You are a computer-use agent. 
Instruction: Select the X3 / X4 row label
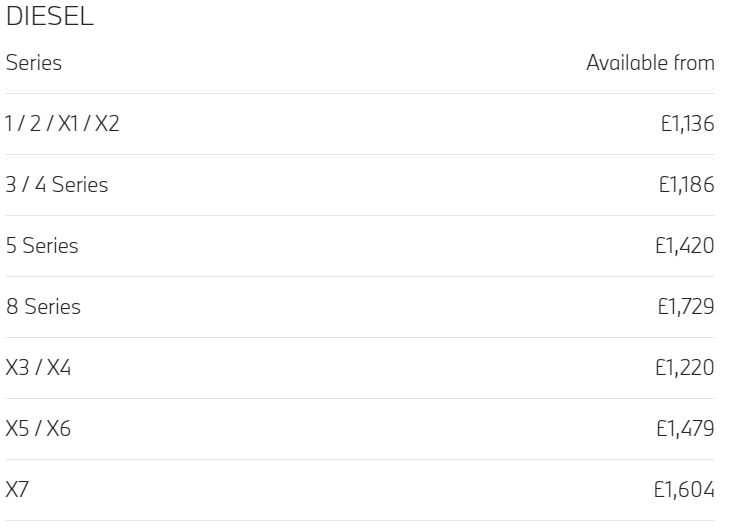38,368
